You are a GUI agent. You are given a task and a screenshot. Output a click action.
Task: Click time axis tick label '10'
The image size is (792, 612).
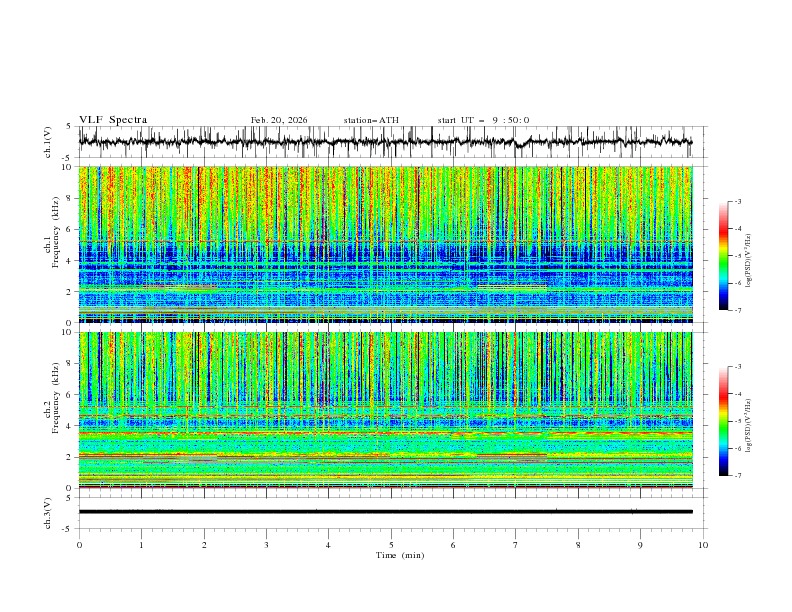tap(703, 545)
